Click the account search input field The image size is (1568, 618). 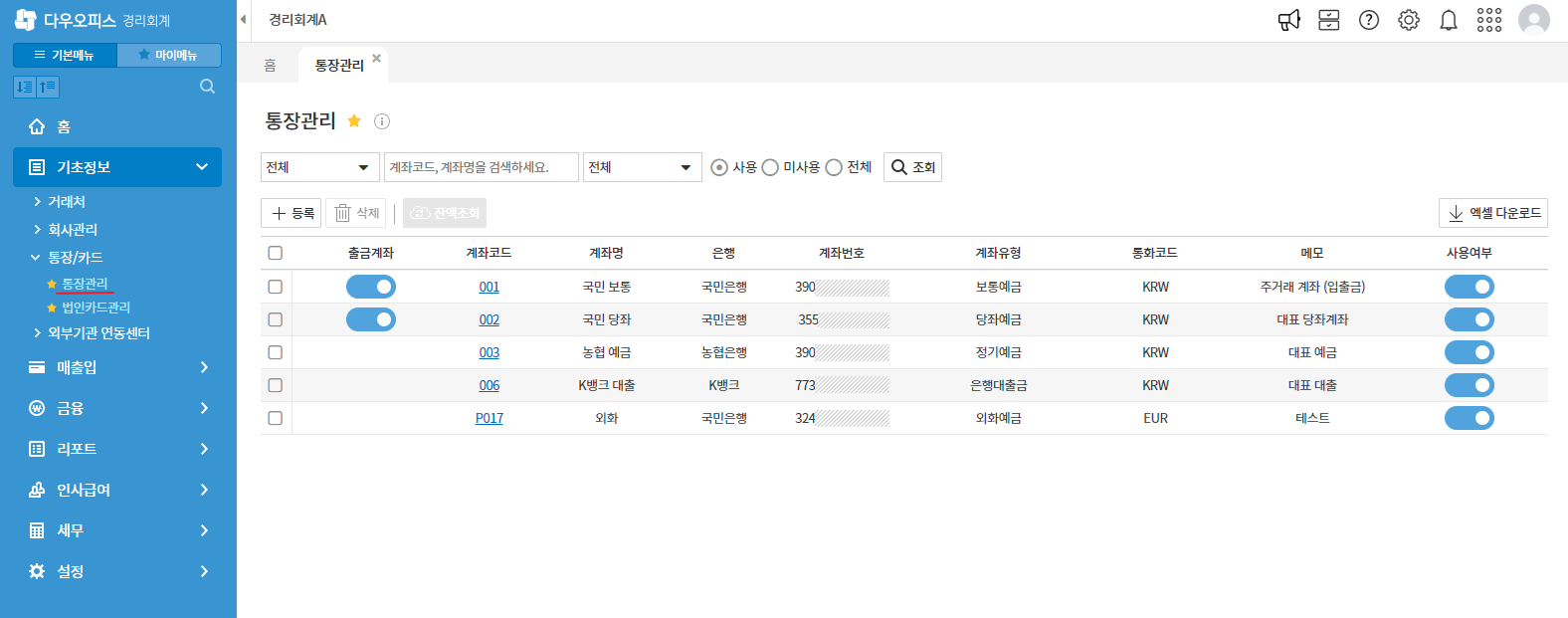point(482,167)
